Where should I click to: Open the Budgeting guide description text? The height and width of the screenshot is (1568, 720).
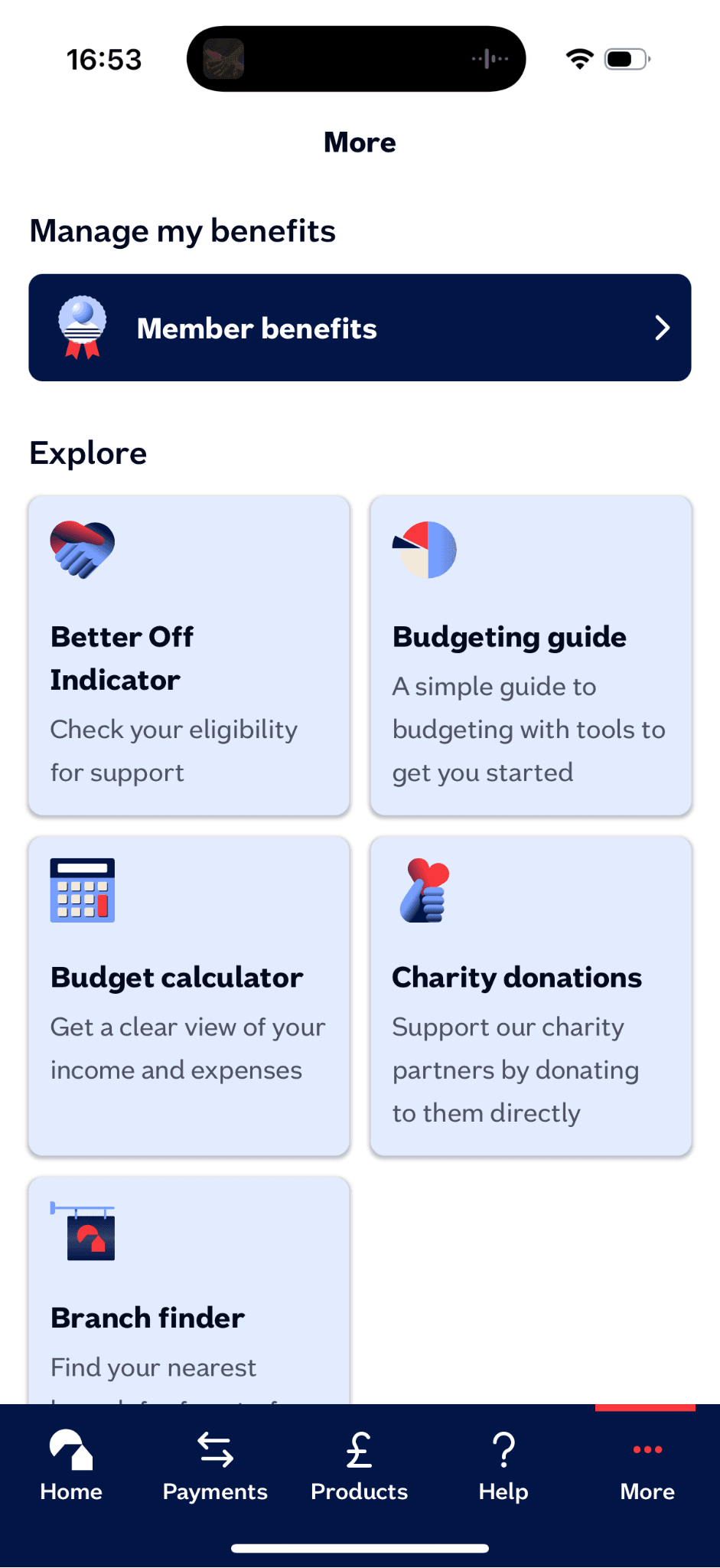[529, 730]
